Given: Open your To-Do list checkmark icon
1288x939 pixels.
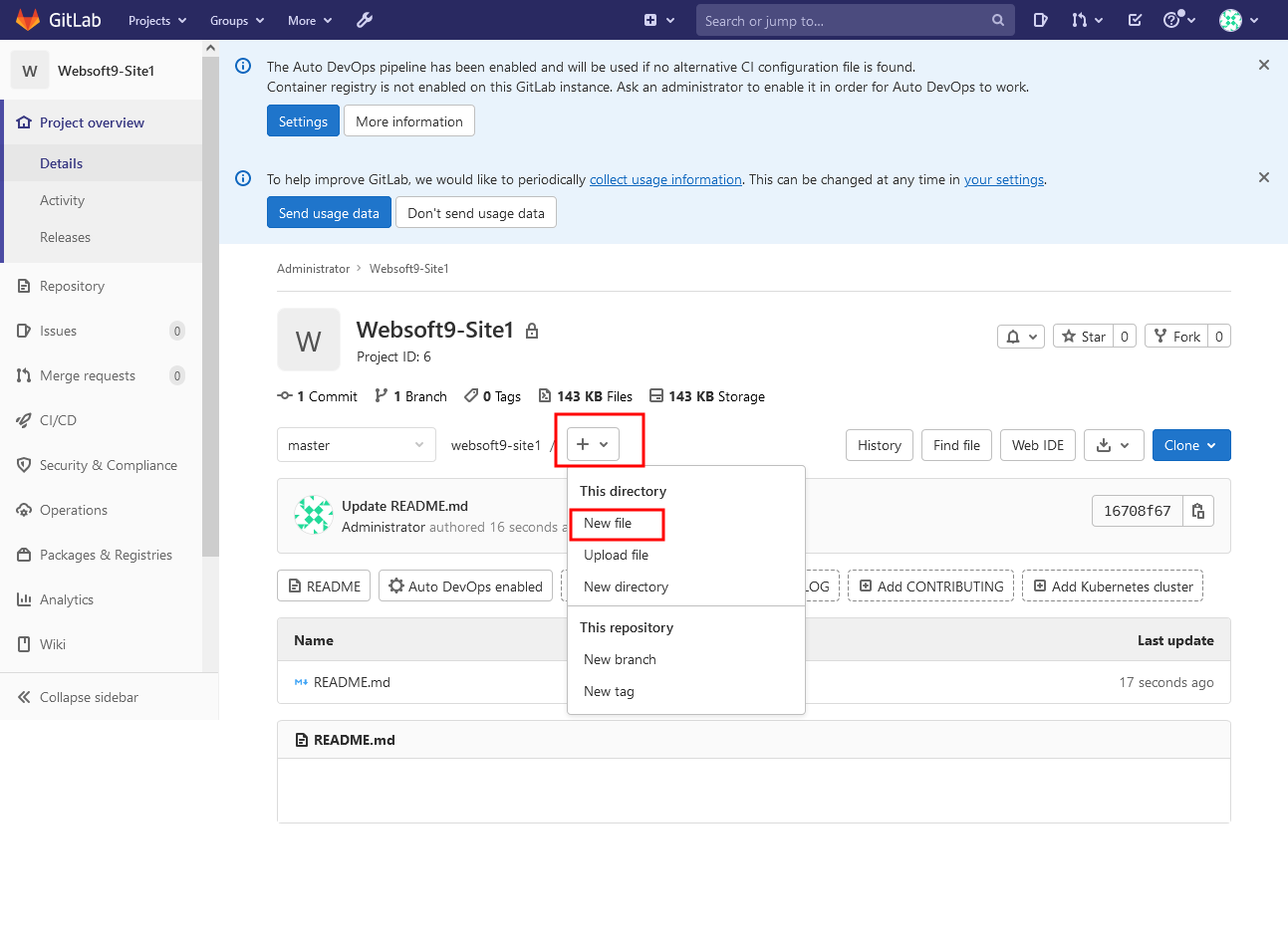Looking at the screenshot, I should 1134,20.
